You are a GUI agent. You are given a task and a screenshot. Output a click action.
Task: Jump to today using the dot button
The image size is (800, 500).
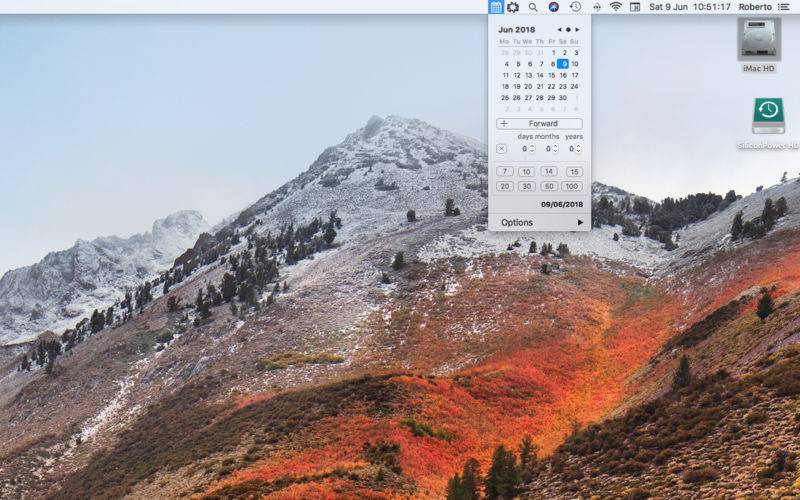coord(568,30)
